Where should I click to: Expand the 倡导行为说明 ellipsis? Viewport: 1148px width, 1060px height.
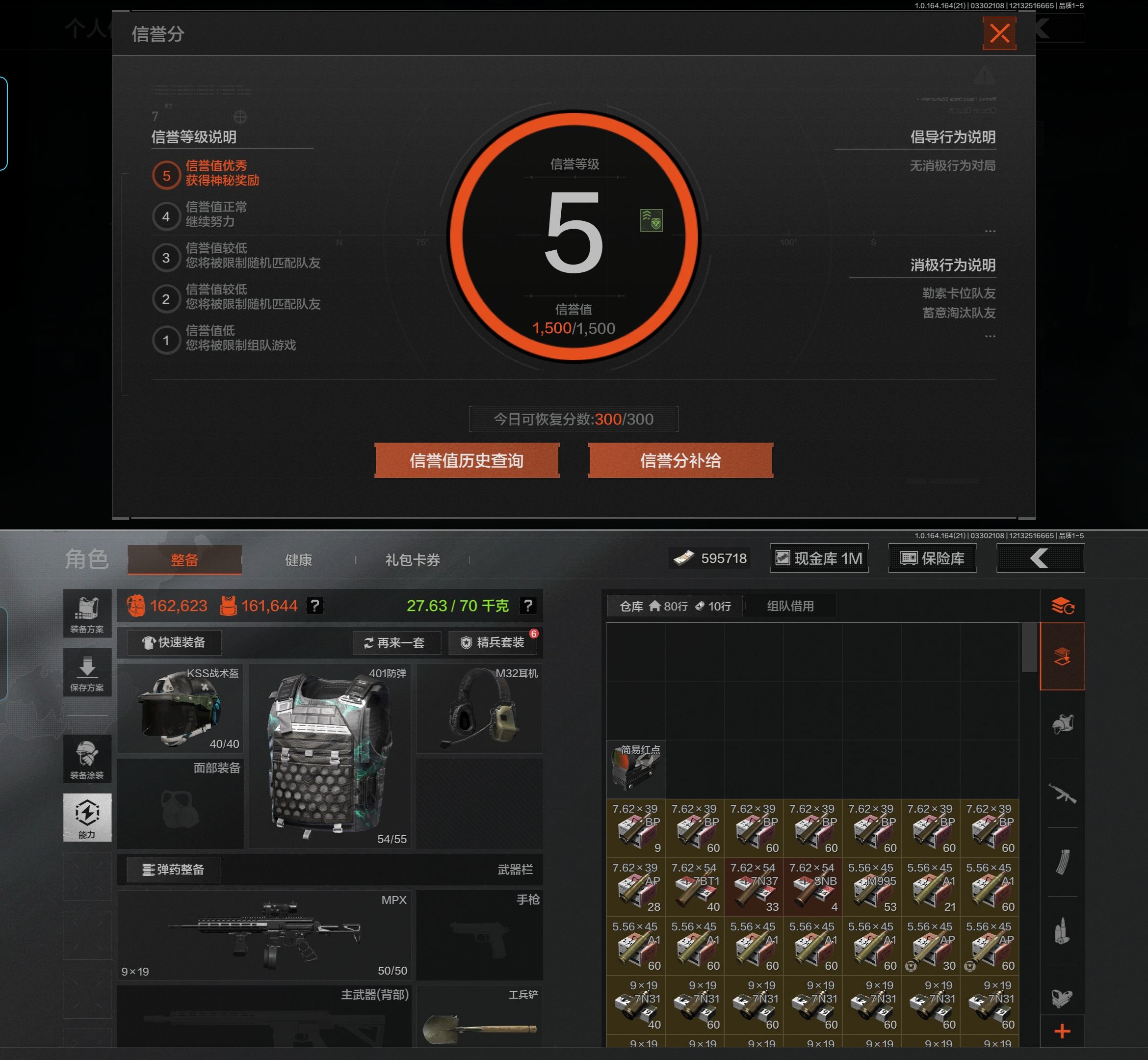990,231
